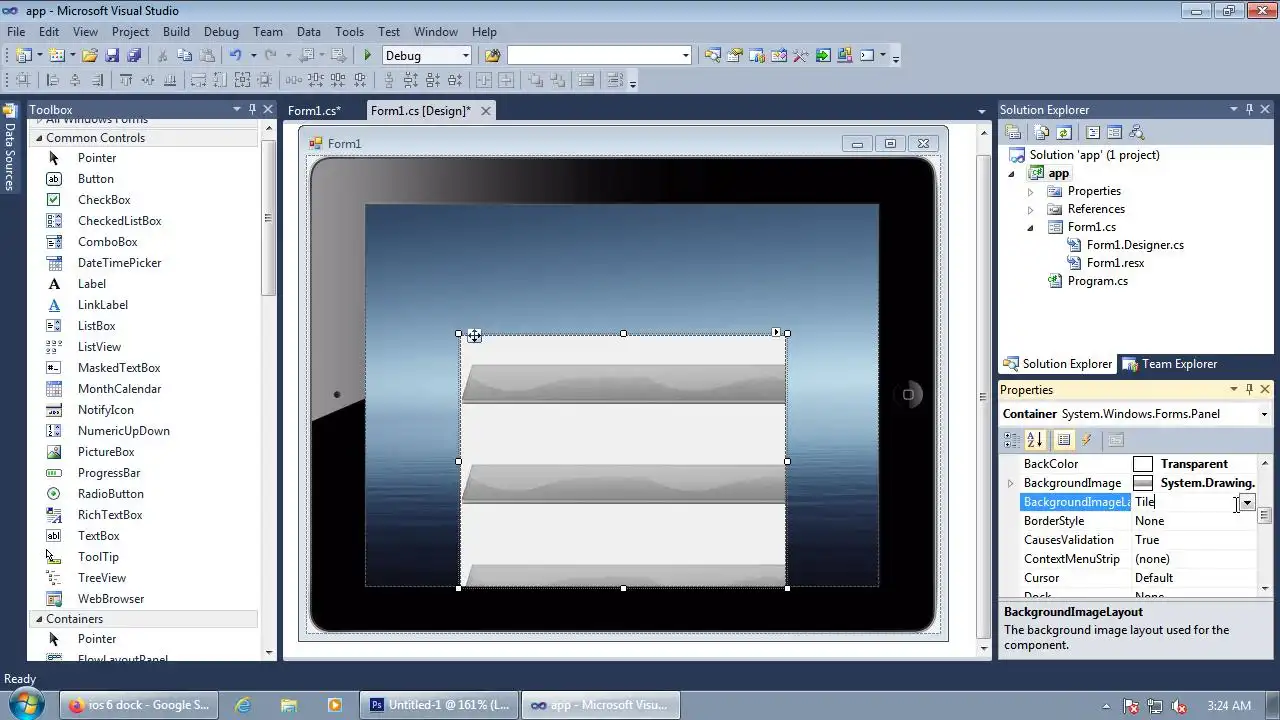Click the Events lightning bolt icon in Properties
Image resolution: width=1280 pixels, height=720 pixels.
(x=1087, y=440)
